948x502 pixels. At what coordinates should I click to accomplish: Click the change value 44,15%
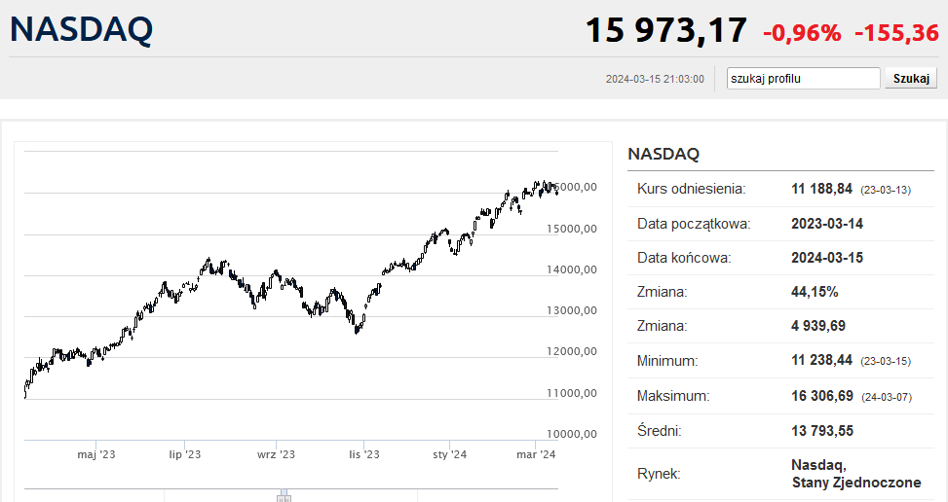[815, 292]
